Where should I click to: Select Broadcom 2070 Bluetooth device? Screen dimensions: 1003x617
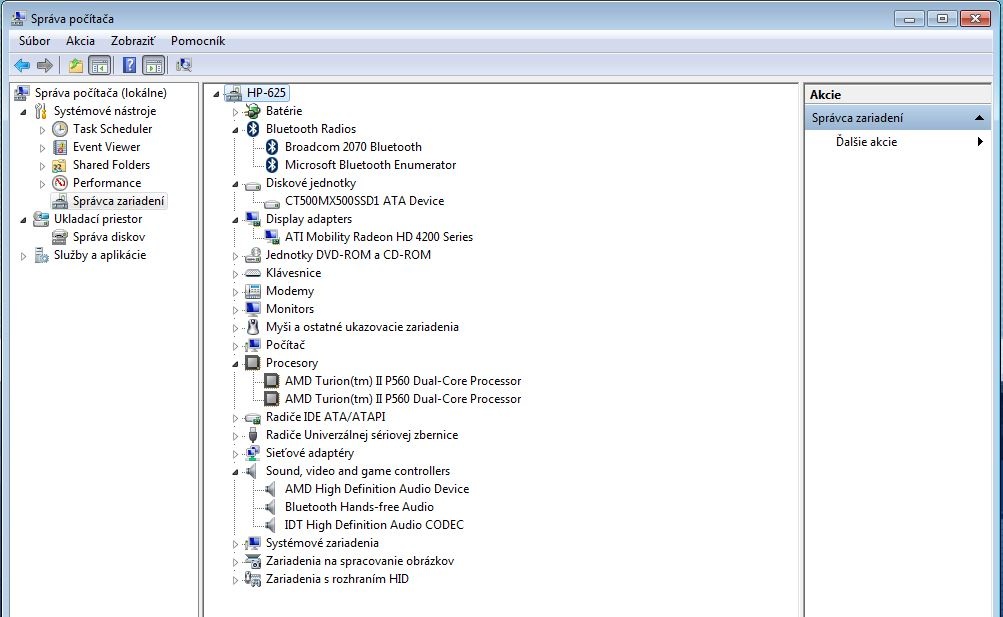[x=352, y=146]
